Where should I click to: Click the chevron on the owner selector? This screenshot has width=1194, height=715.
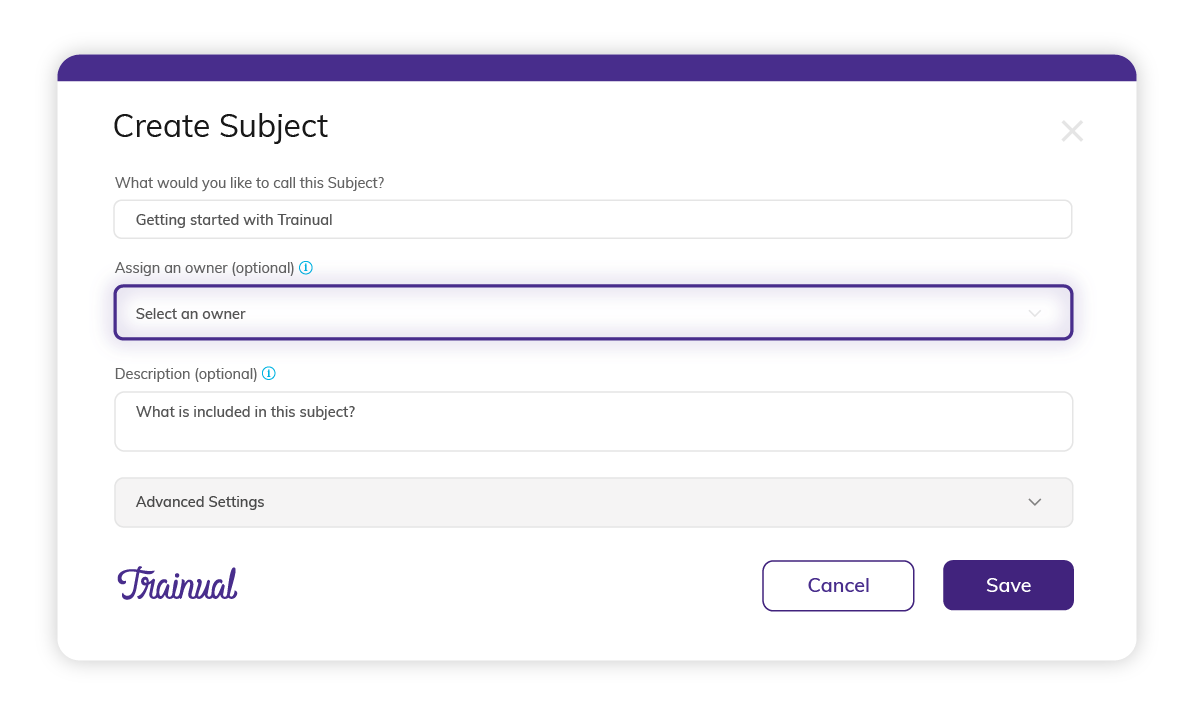click(1035, 313)
